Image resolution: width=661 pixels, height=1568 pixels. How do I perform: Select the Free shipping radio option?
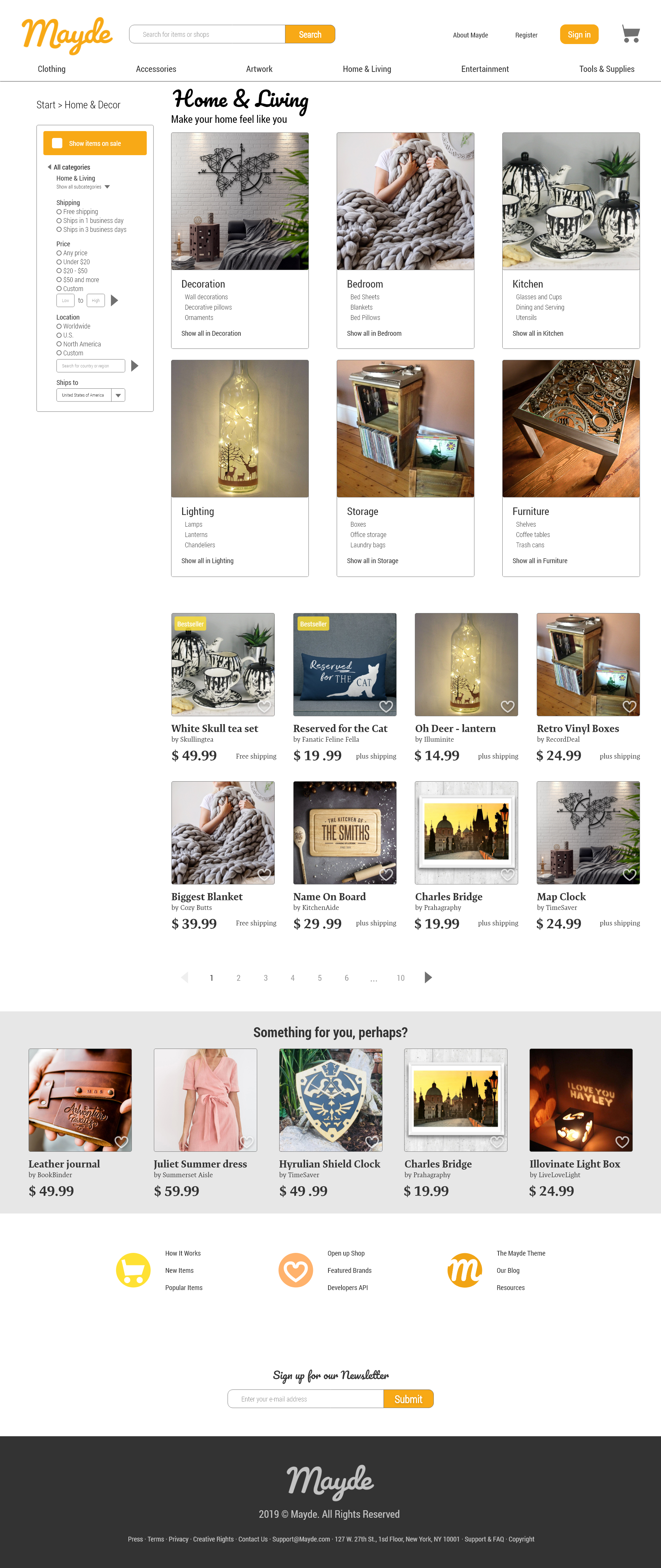pos(77,212)
